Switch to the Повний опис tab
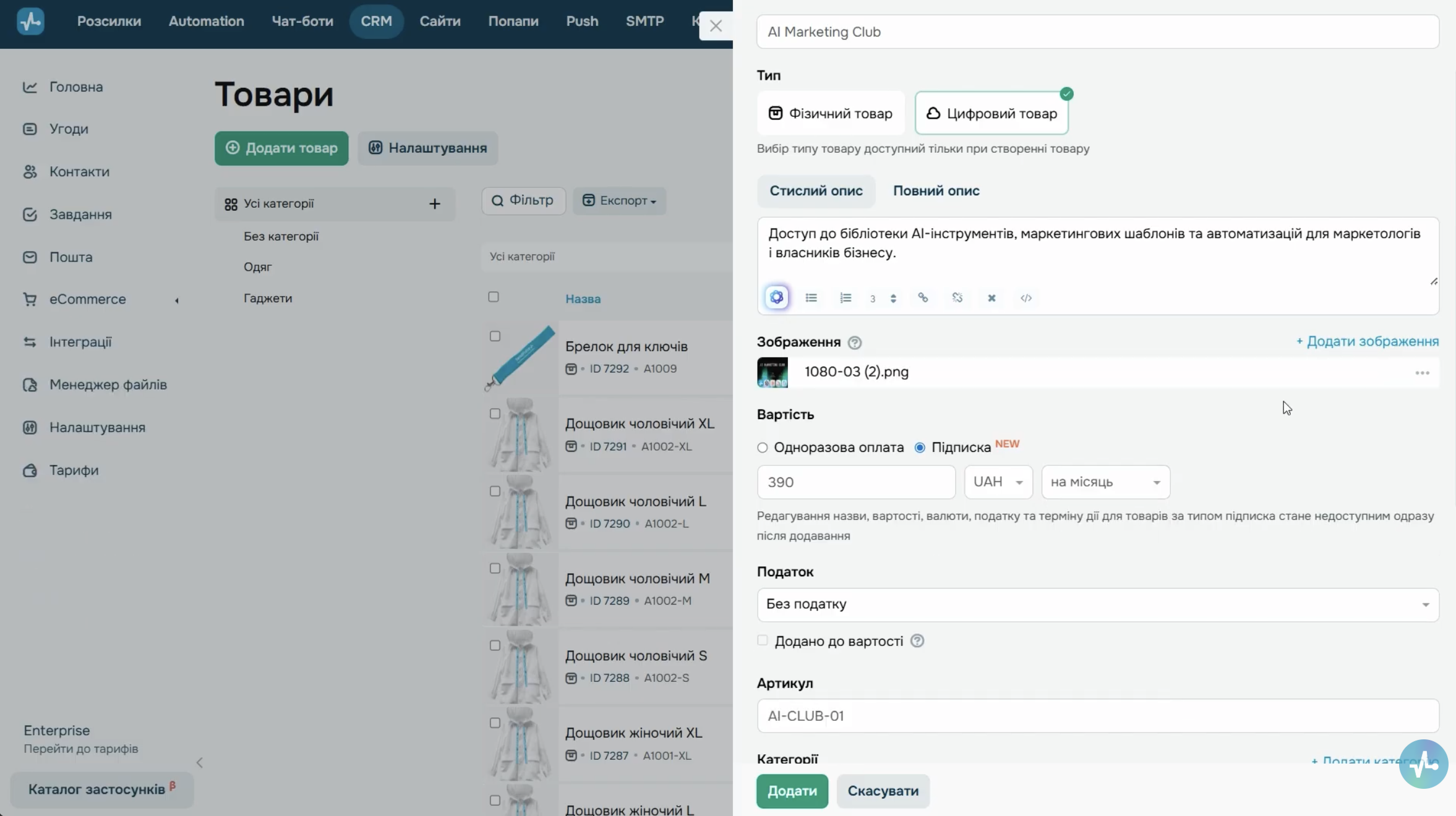The image size is (1456, 816). pos(936,191)
